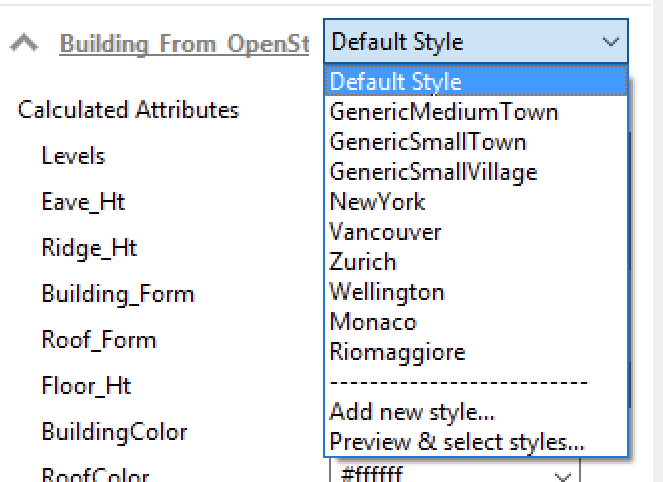This screenshot has width=663, height=482.
Task: Apply the Wellington style
Action: click(x=386, y=292)
